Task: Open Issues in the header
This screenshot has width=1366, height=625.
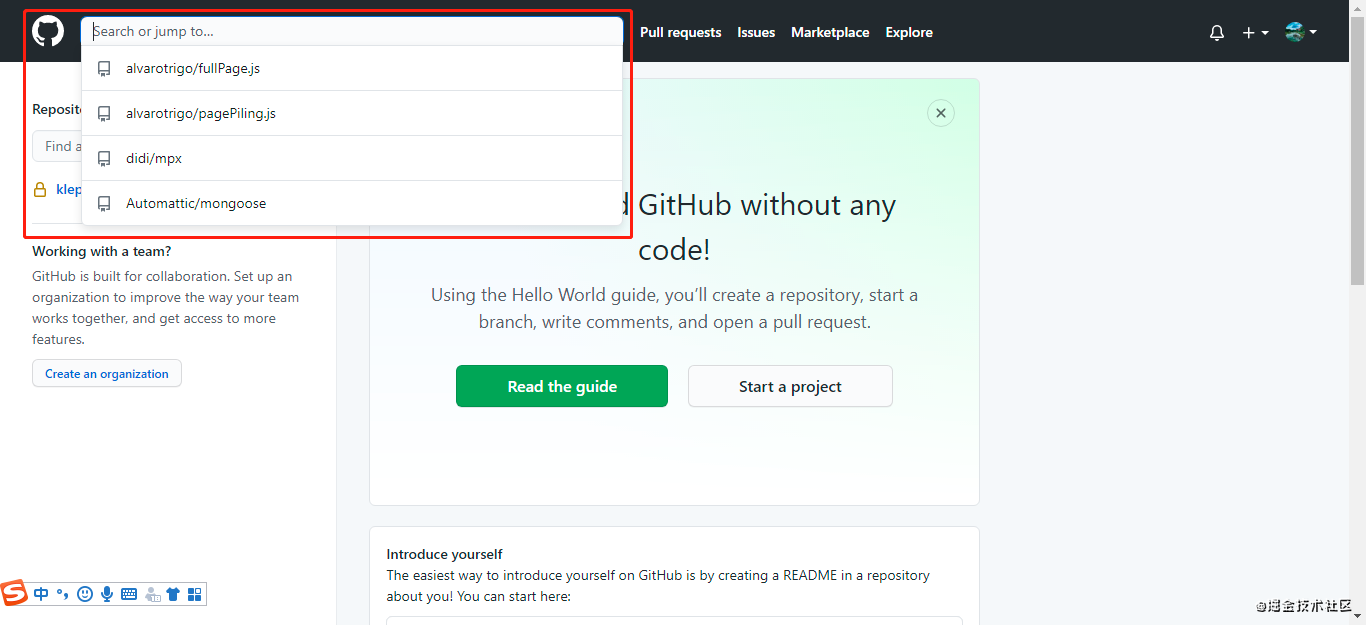Action: coord(756,33)
